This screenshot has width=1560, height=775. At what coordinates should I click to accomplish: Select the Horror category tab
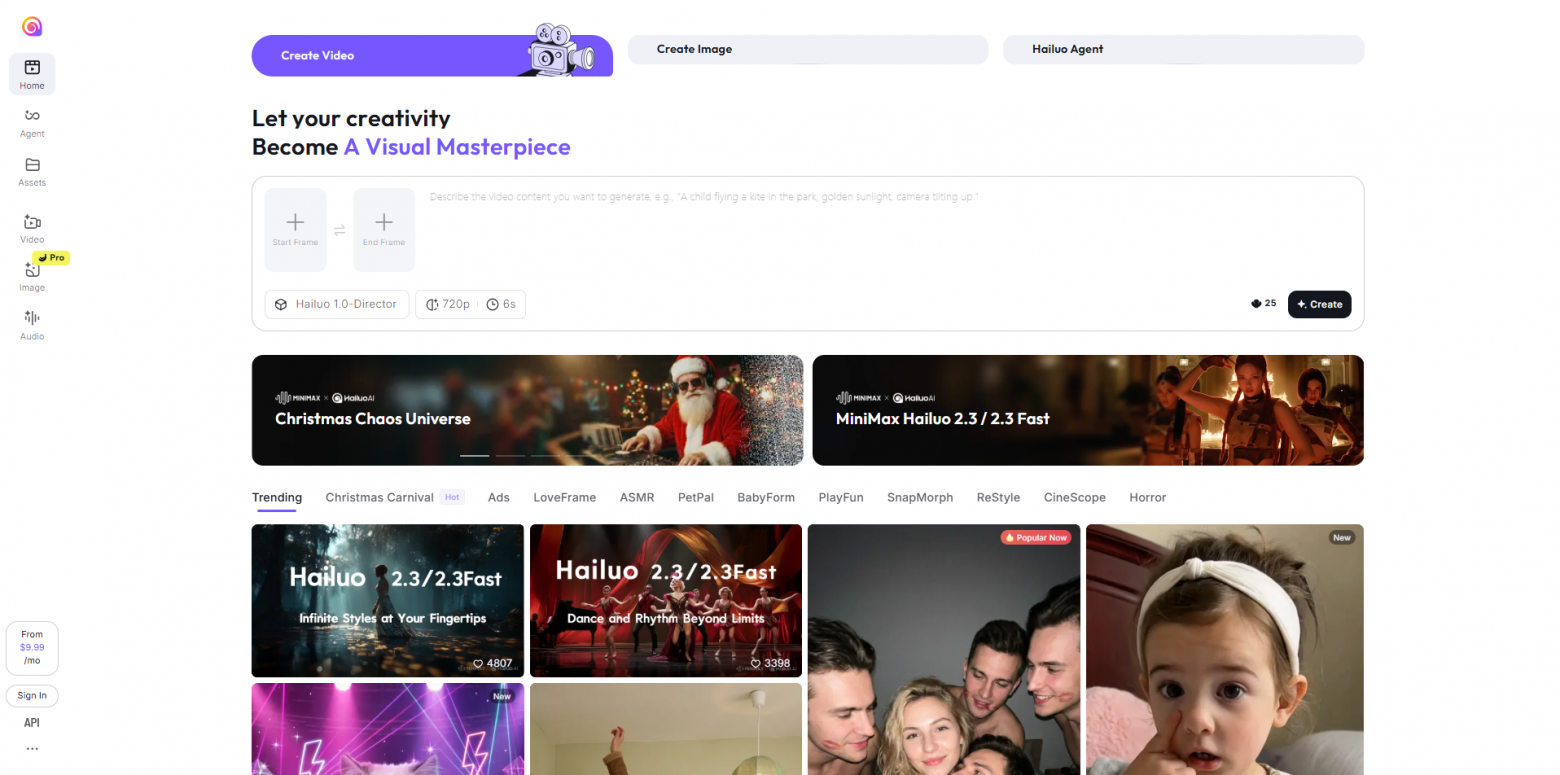click(x=1147, y=497)
